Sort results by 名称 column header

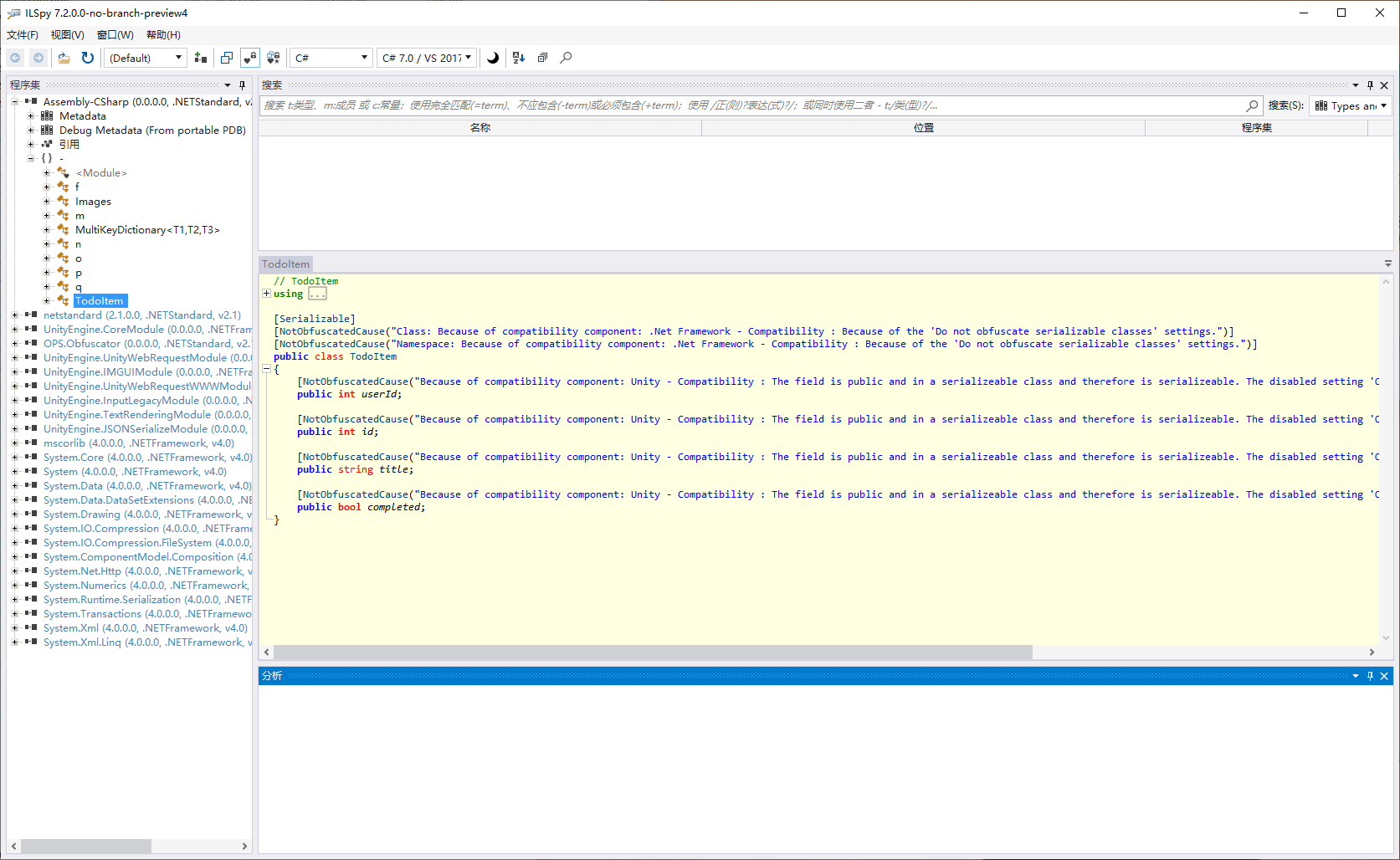point(480,128)
